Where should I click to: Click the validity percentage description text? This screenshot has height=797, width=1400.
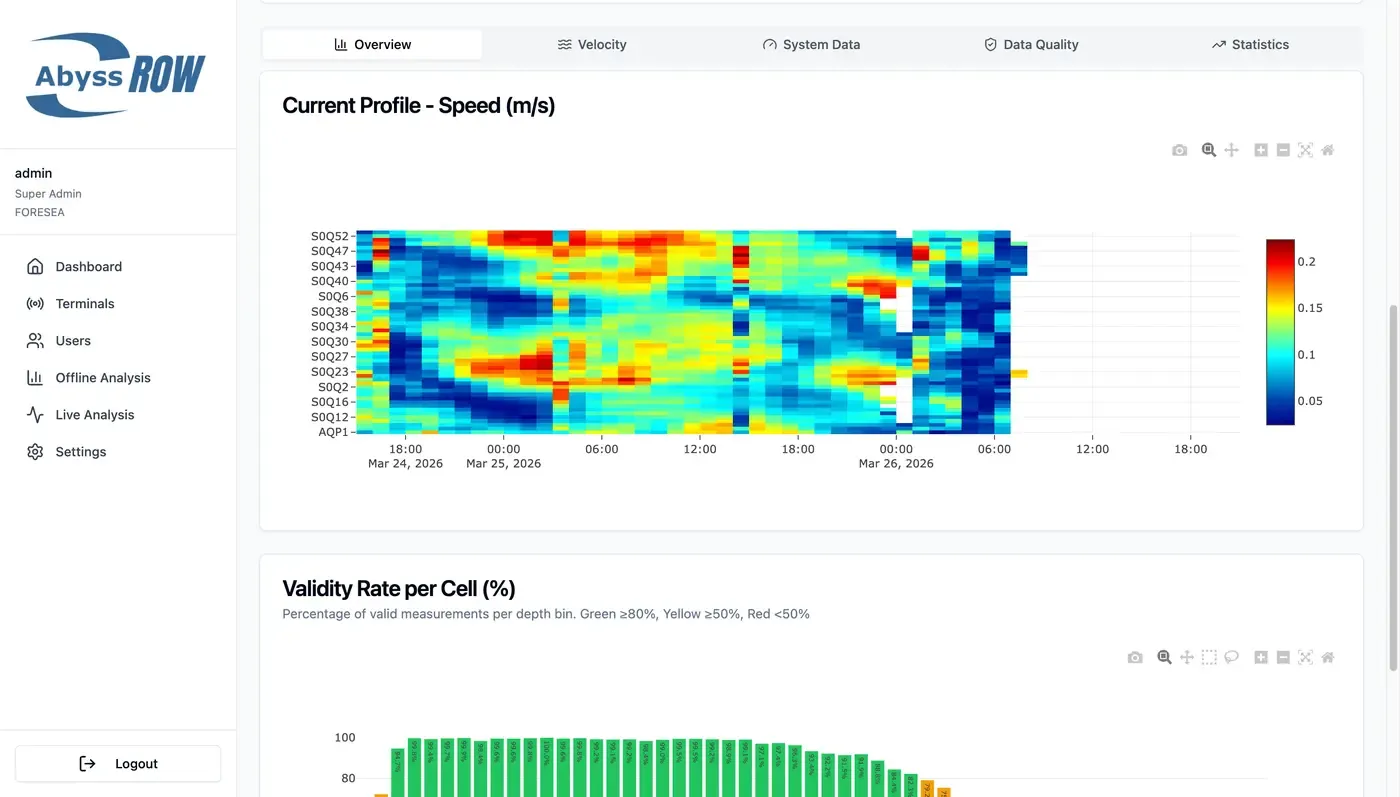click(x=546, y=614)
